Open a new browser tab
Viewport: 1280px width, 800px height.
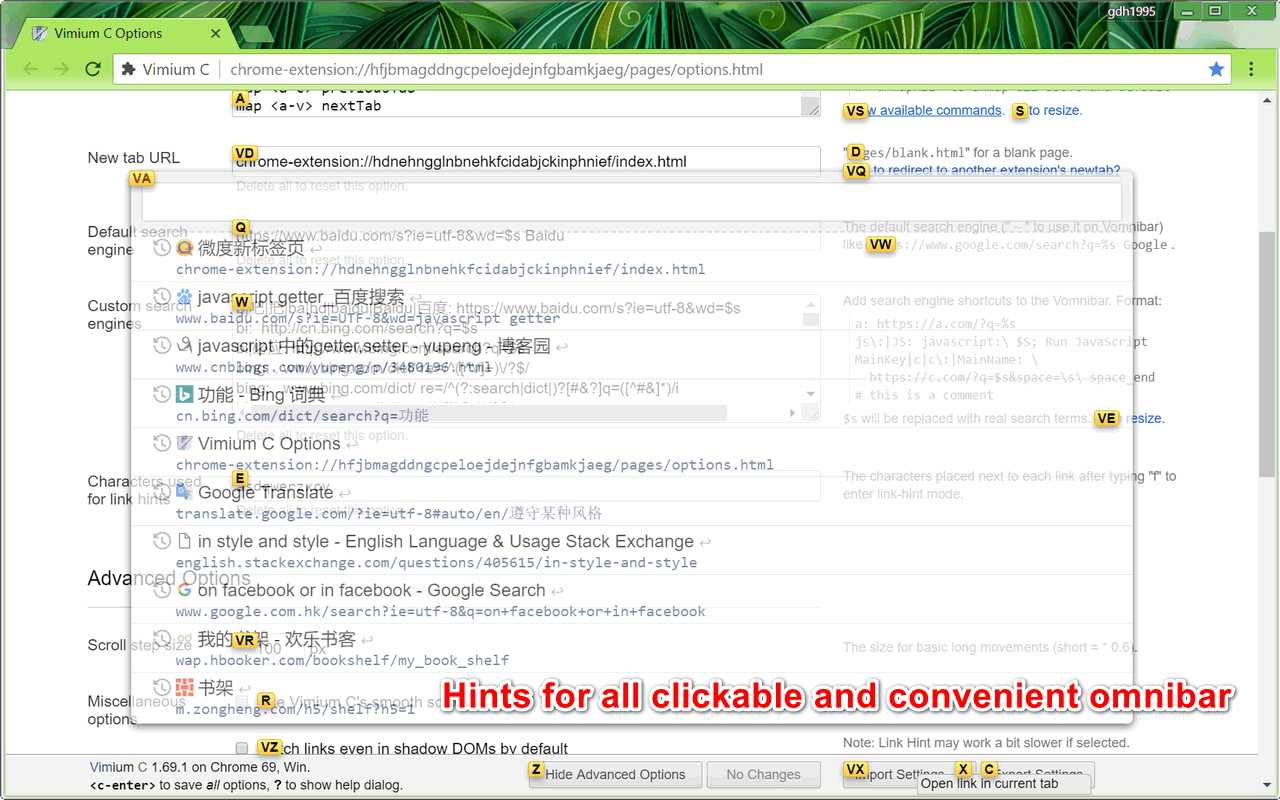(x=256, y=35)
